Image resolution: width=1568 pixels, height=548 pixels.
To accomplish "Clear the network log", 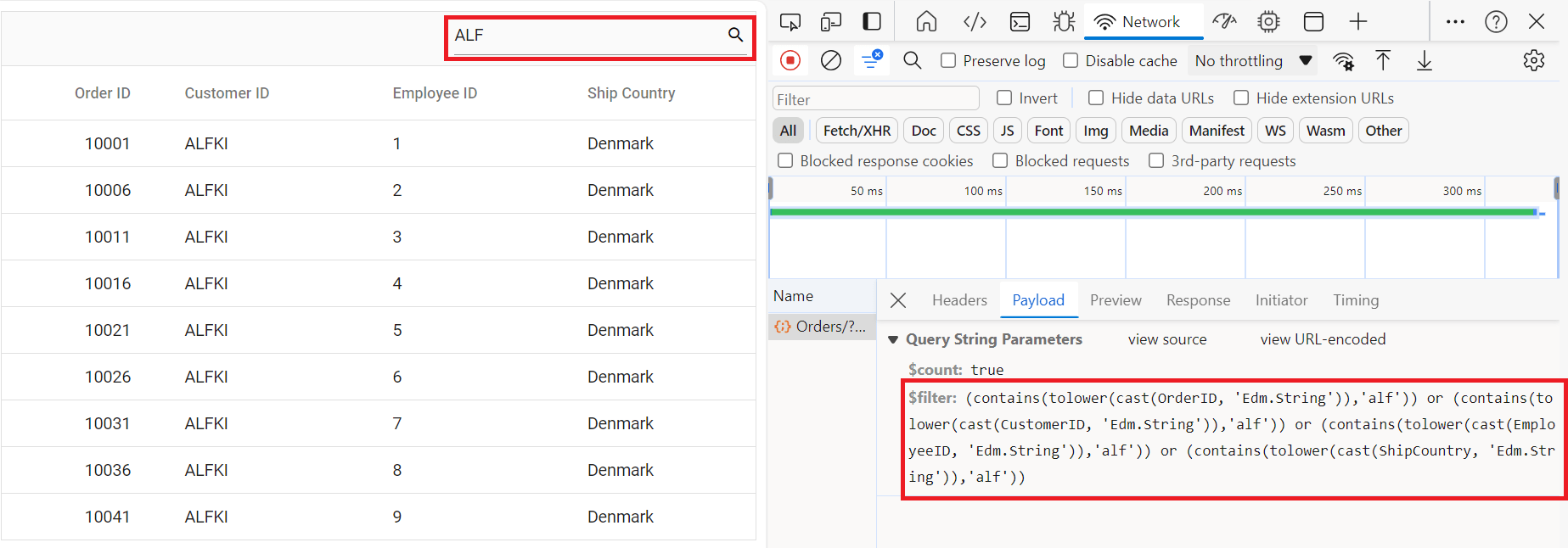I will coord(831,60).
